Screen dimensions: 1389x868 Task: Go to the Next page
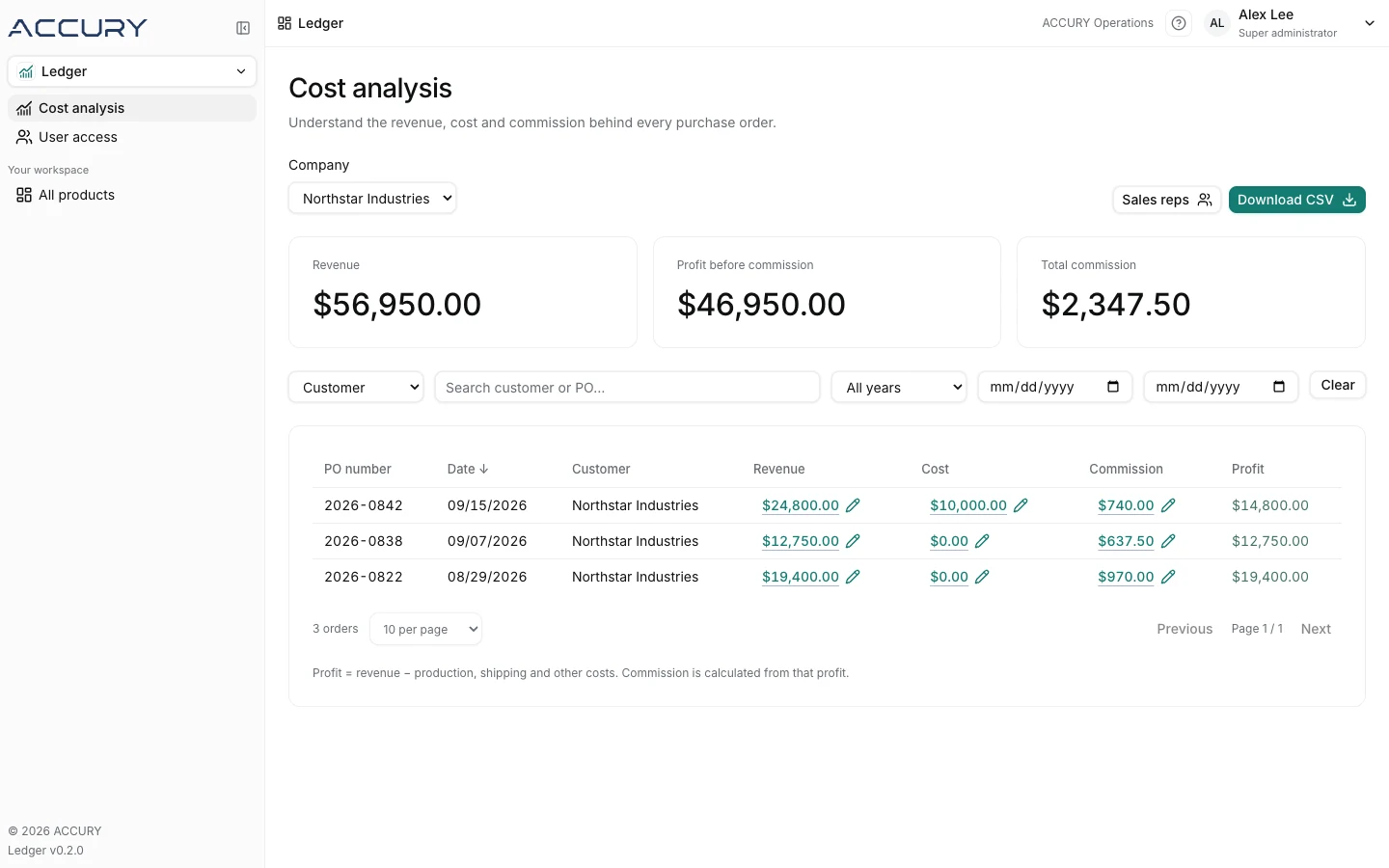tap(1316, 629)
